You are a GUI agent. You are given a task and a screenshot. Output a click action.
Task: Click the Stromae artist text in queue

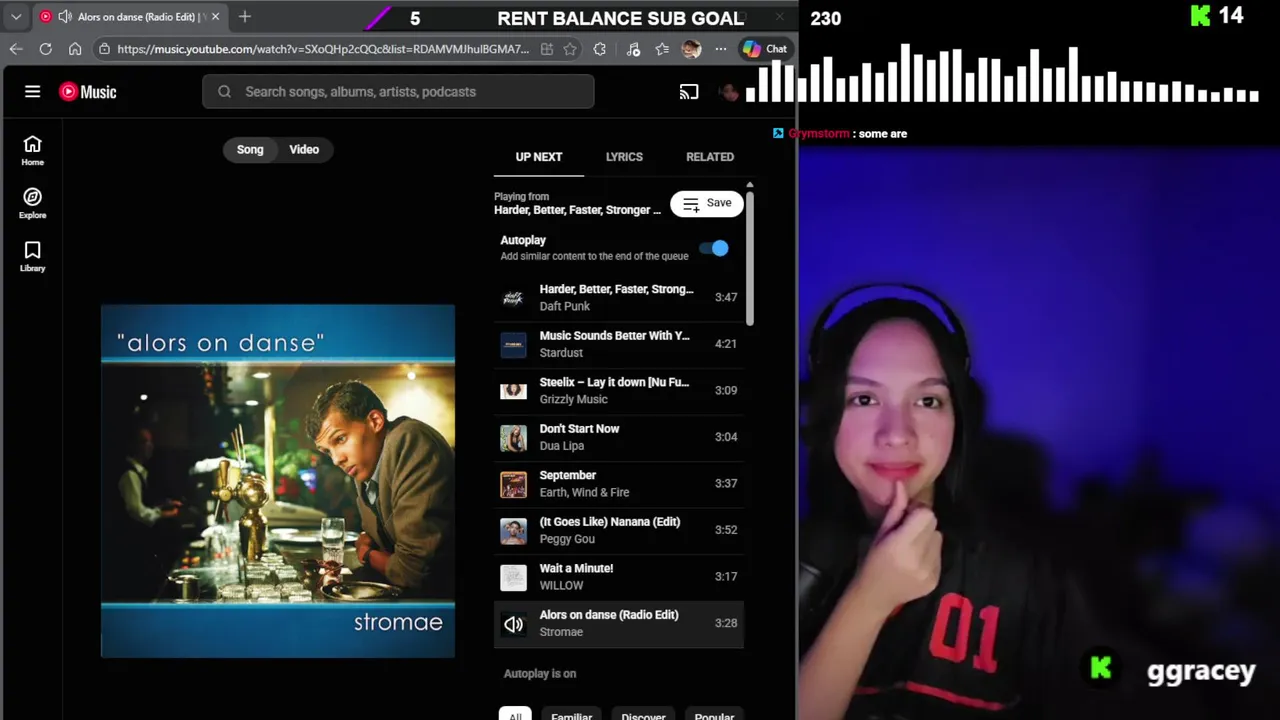click(561, 632)
